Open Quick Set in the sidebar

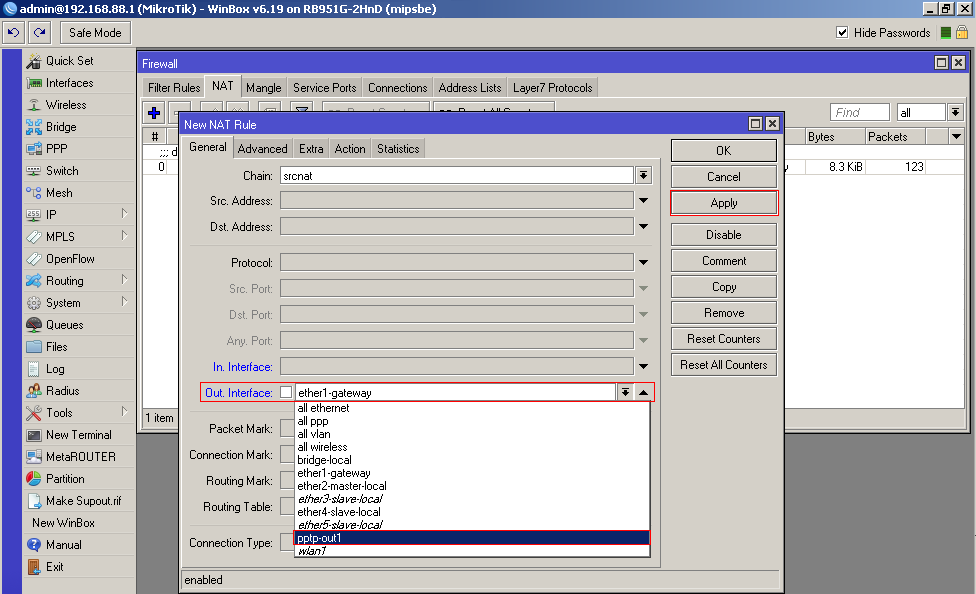(69, 61)
